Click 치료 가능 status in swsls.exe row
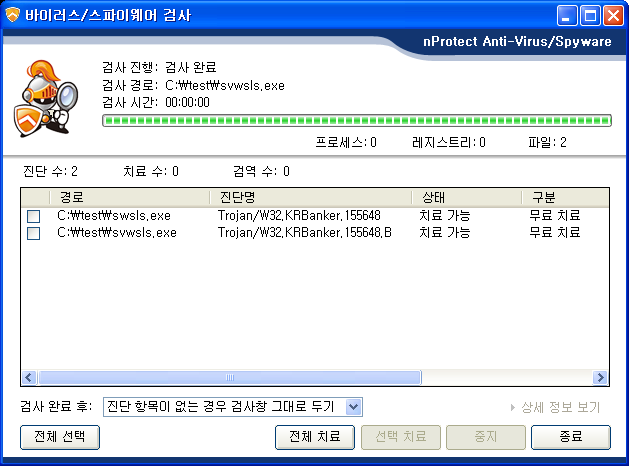 pyautogui.click(x=444, y=216)
